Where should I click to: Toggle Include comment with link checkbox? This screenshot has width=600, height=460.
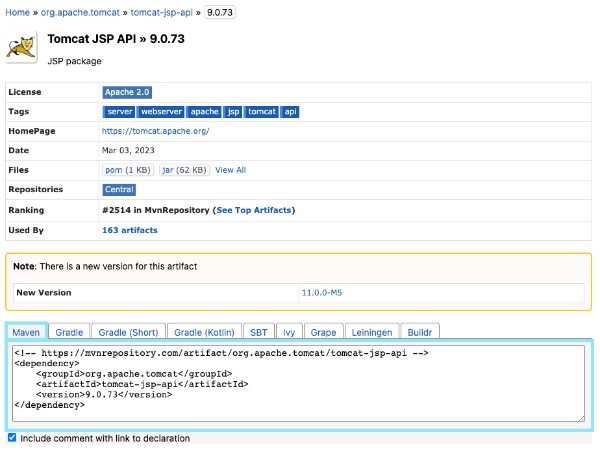coord(12,437)
